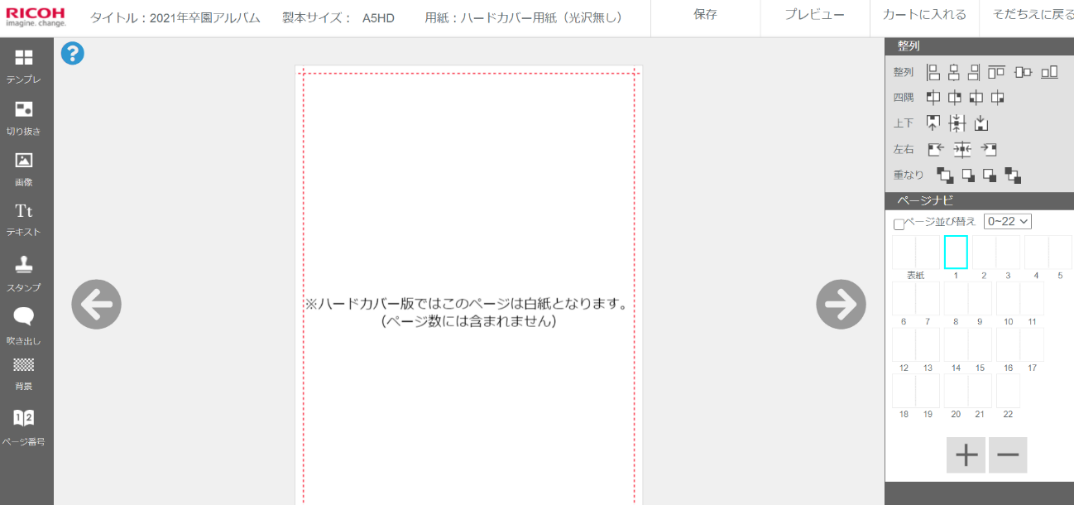Go to next page with right arrow
The image size is (1074, 505).
(x=841, y=304)
